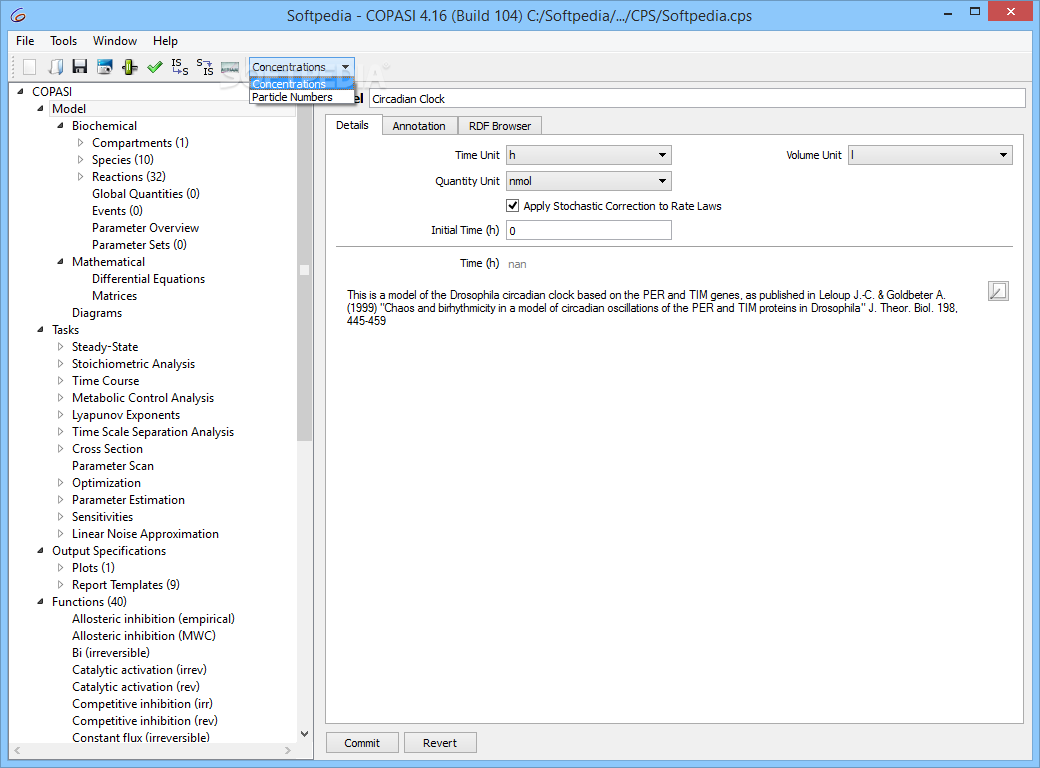Select Events (0) in the tree

tap(117, 211)
